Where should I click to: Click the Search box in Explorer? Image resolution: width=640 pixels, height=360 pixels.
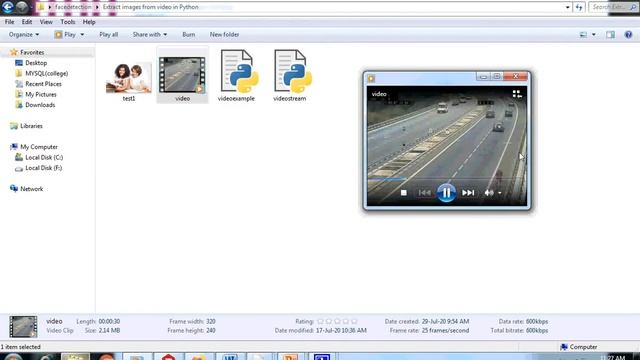coord(613,7)
